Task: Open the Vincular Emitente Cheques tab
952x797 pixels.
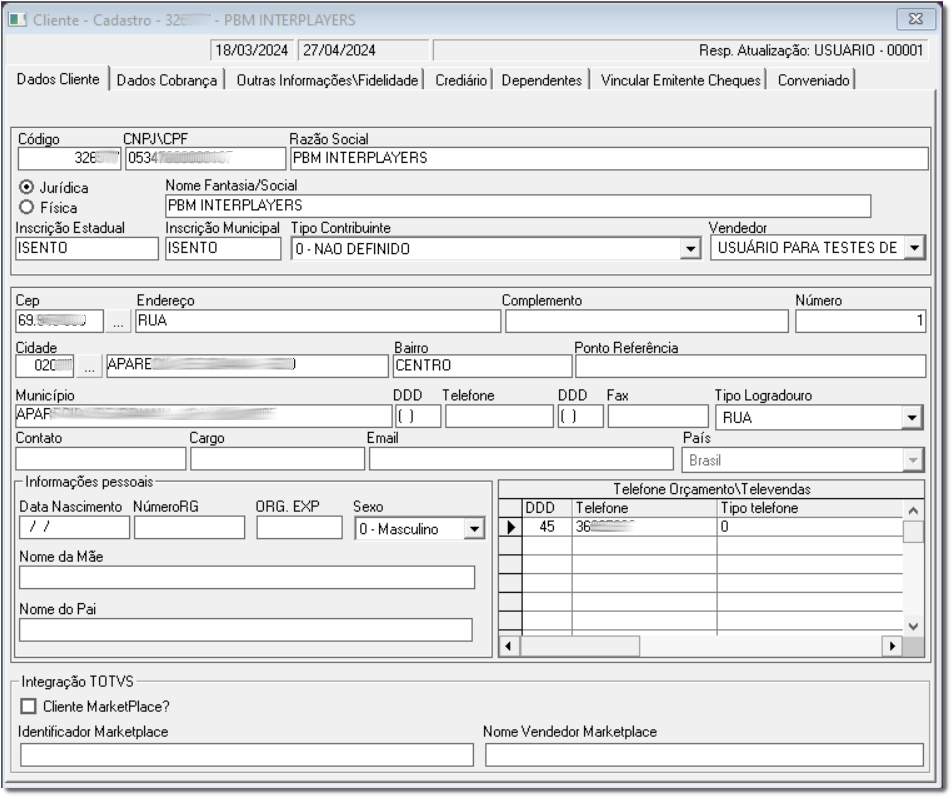Action: pos(681,80)
